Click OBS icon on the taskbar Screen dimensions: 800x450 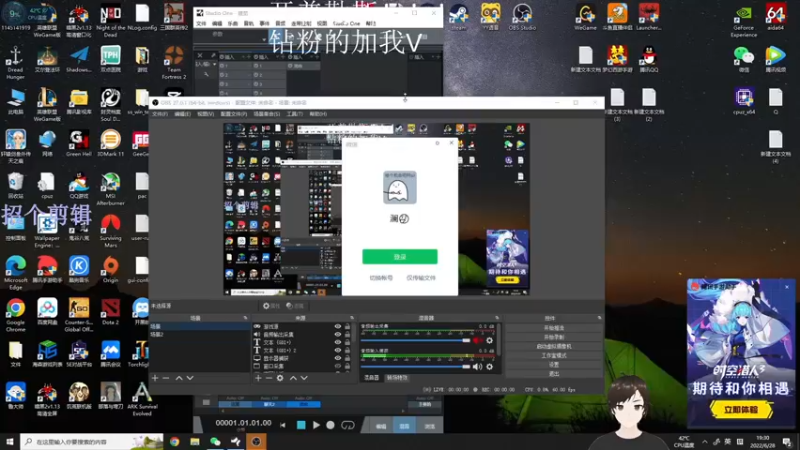pyautogui.click(x=256, y=441)
